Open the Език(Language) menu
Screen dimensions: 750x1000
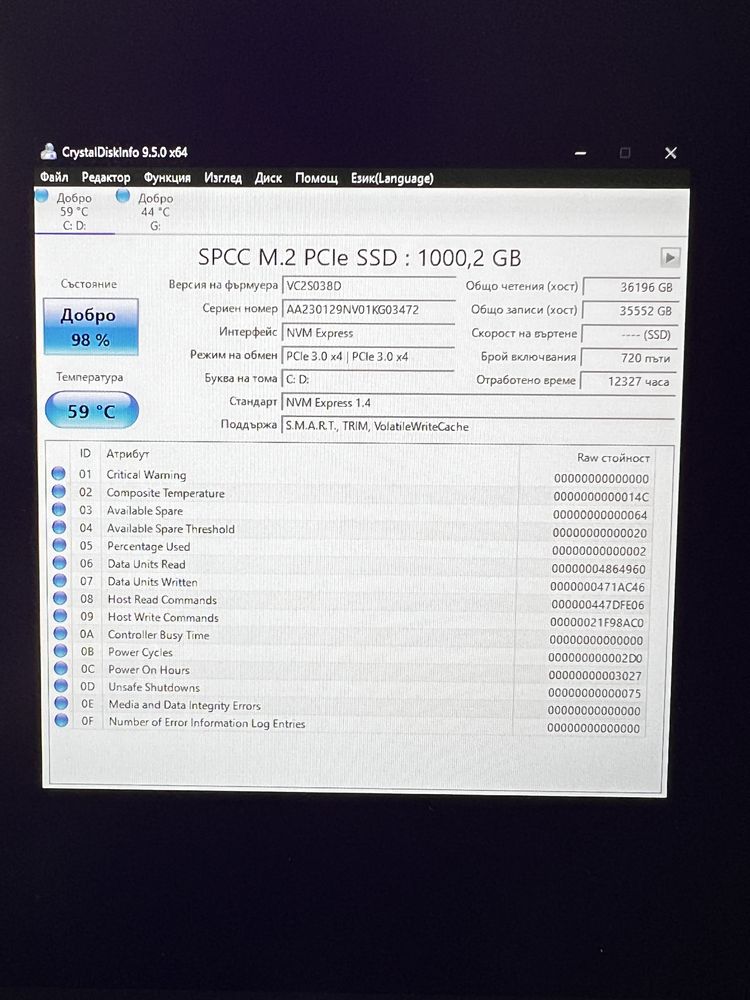[x=392, y=178]
